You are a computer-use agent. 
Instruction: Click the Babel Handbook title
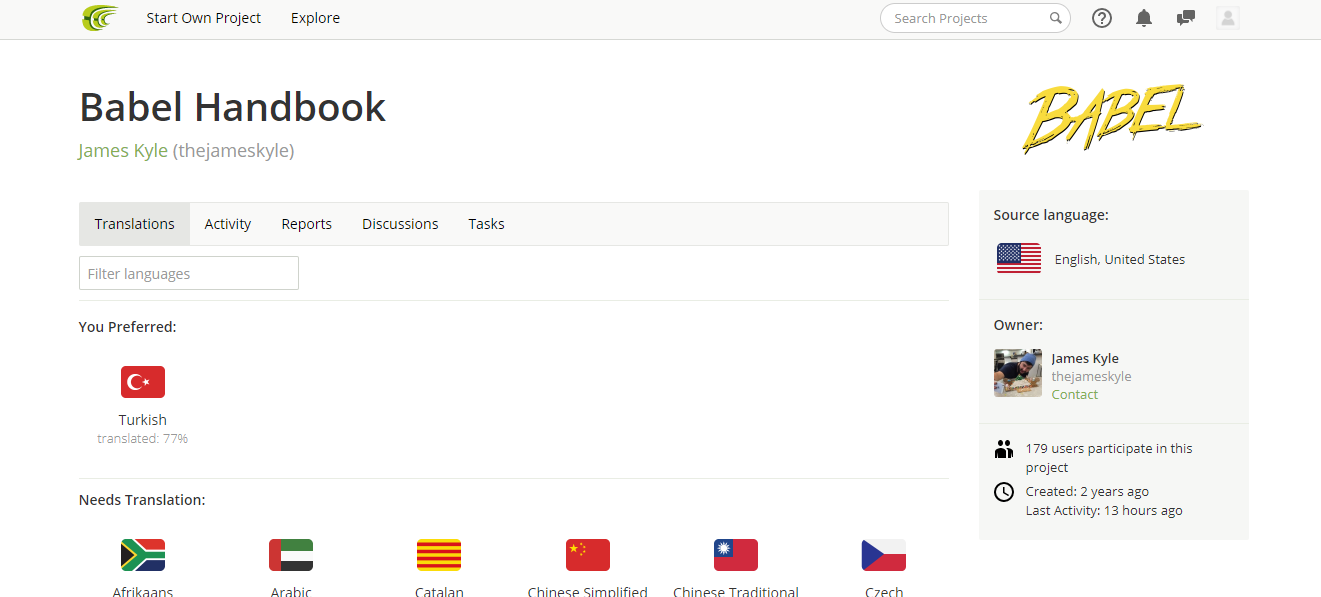(233, 107)
